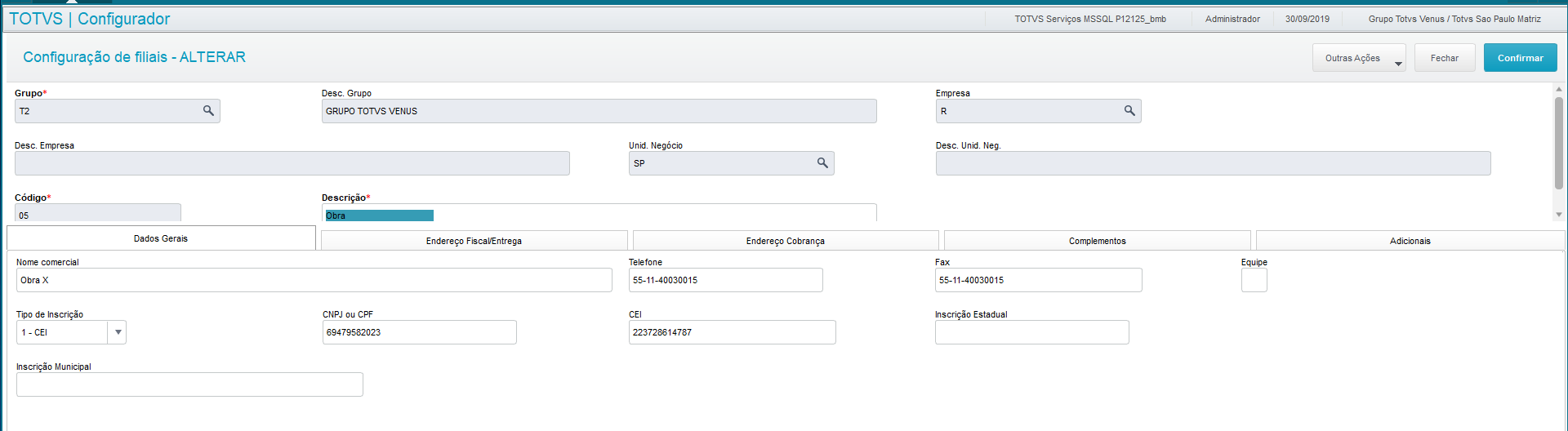Open the Endereço Cobrança tab
Viewport: 1568px width, 431px height.
[785, 241]
